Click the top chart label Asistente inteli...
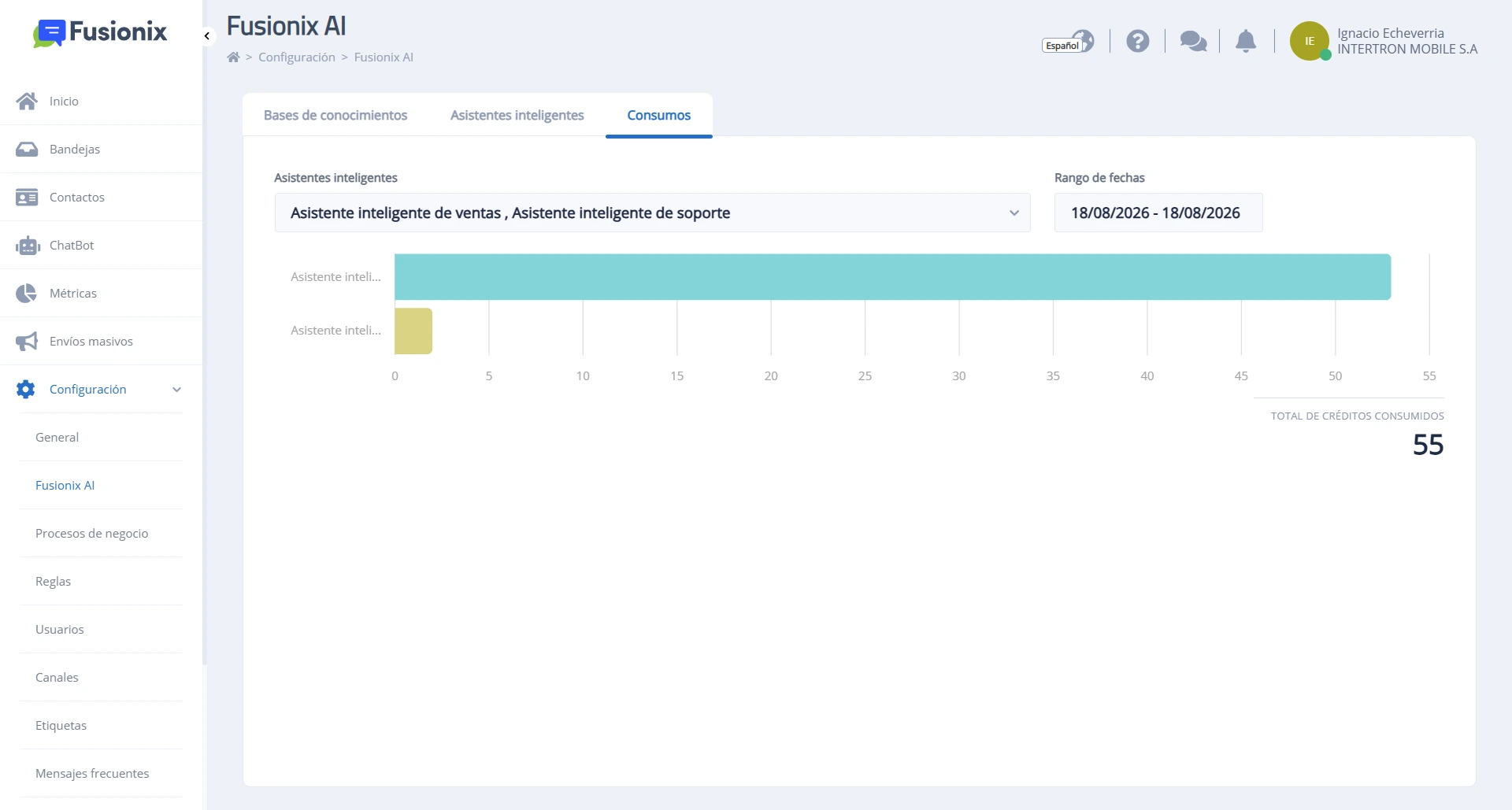1512x810 pixels. coord(335,276)
